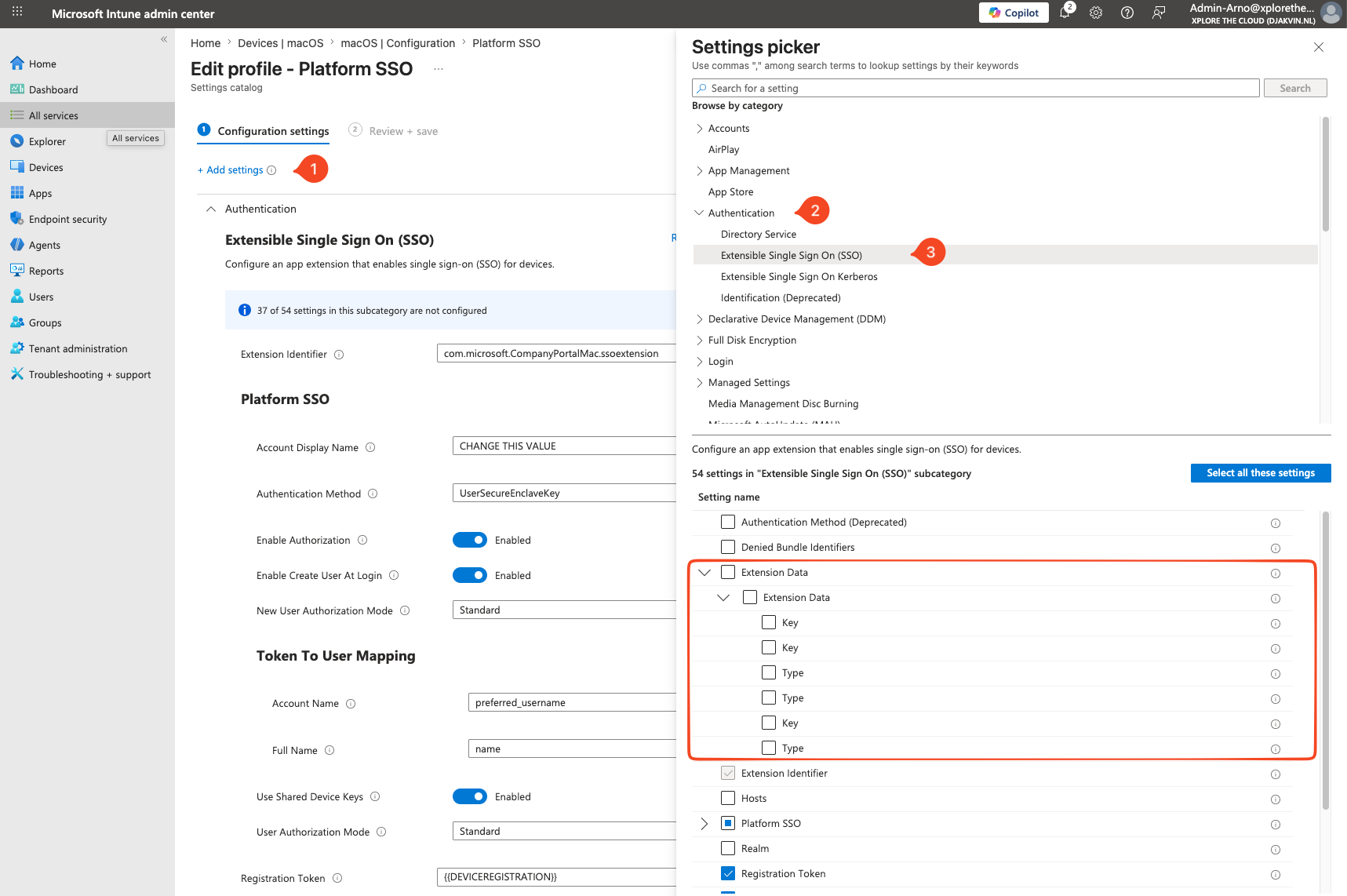Image resolution: width=1347 pixels, height=896 pixels.
Task: Uncheck the Registration Token checkbox
Action: click(x=727, y=872)
